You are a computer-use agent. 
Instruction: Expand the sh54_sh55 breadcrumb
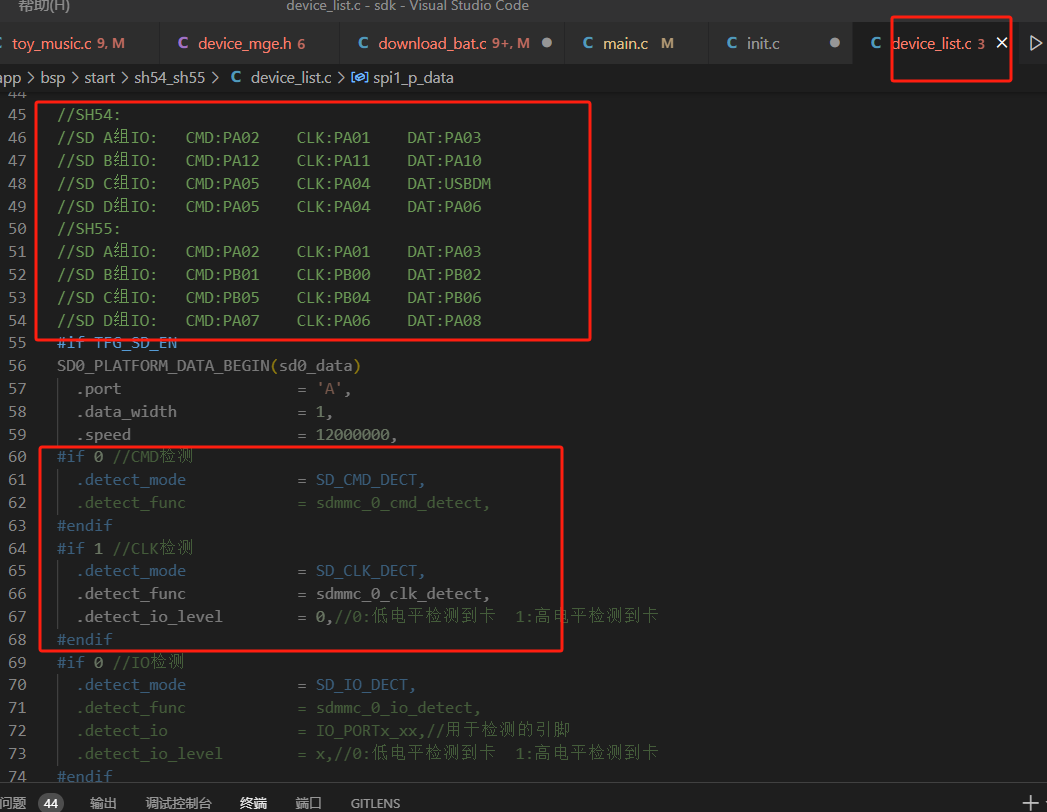tap(170, 77)
